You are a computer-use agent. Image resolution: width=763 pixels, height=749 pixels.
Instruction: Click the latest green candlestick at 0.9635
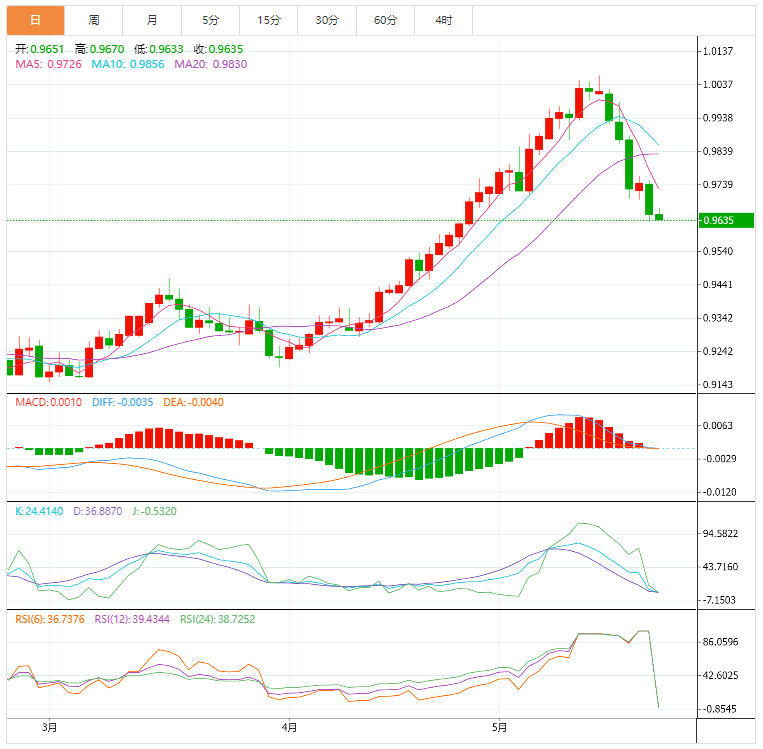pos(659,217)
